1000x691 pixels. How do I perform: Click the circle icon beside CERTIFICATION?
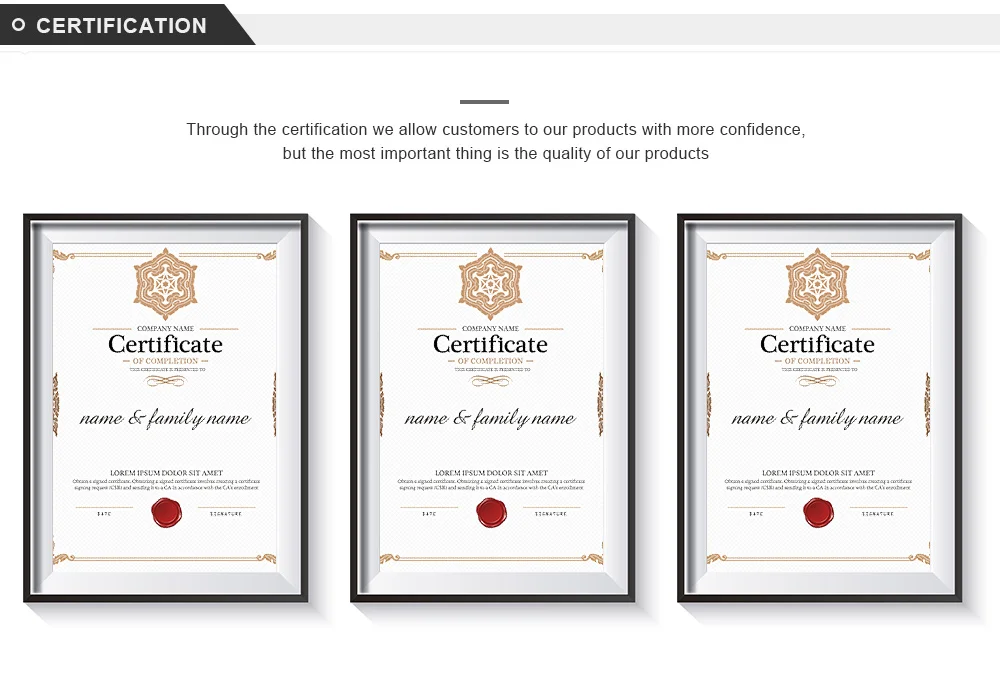click(x=18, y=25)
